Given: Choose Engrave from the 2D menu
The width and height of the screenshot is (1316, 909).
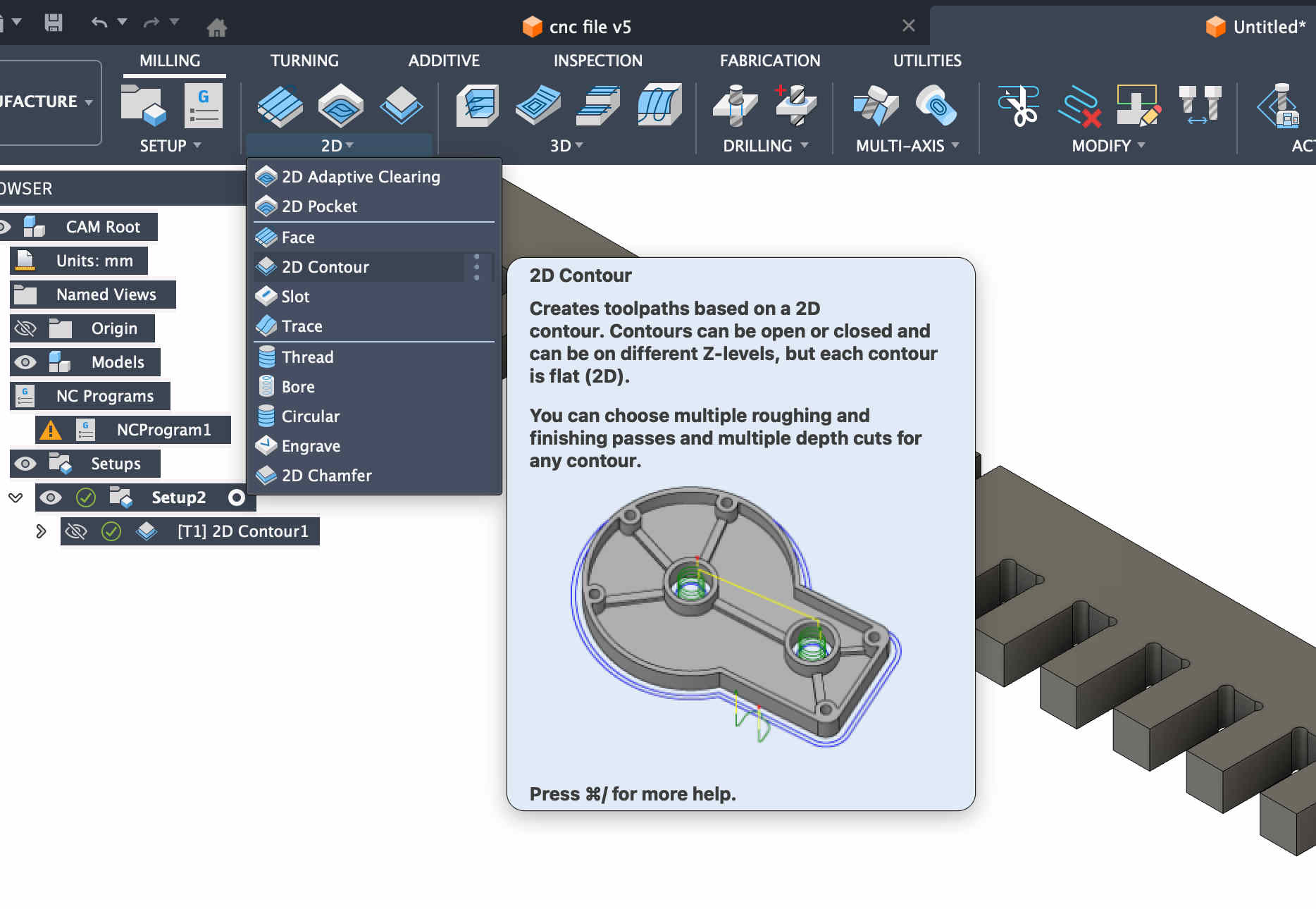Looking at the screenshot, I should (374, 446).
